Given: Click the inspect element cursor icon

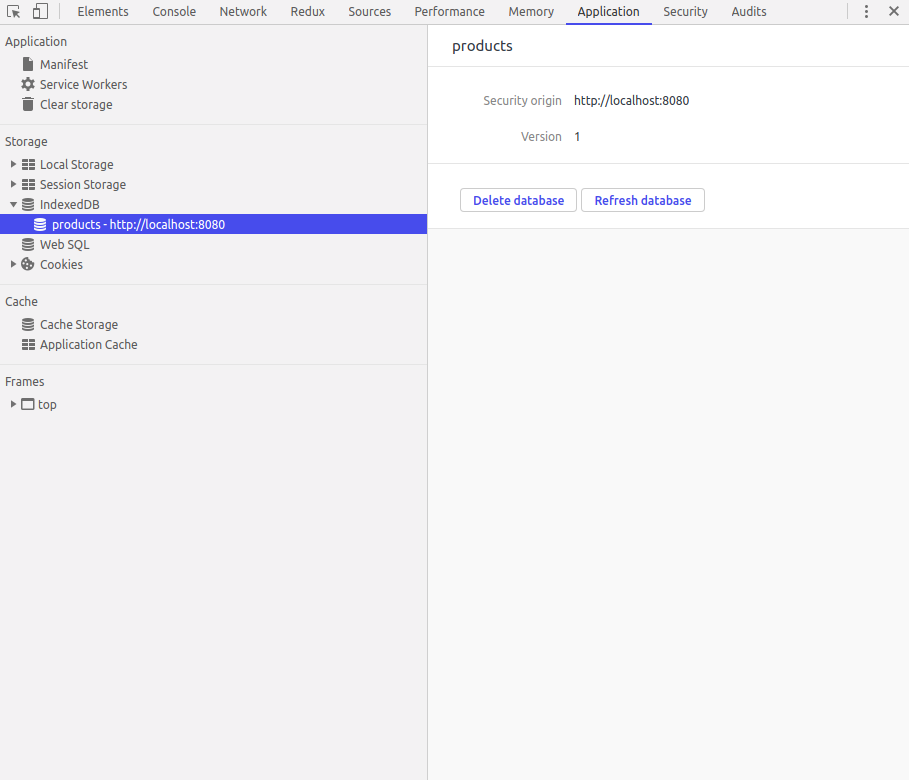Looking at the screenshot, I should coord(14,12).
